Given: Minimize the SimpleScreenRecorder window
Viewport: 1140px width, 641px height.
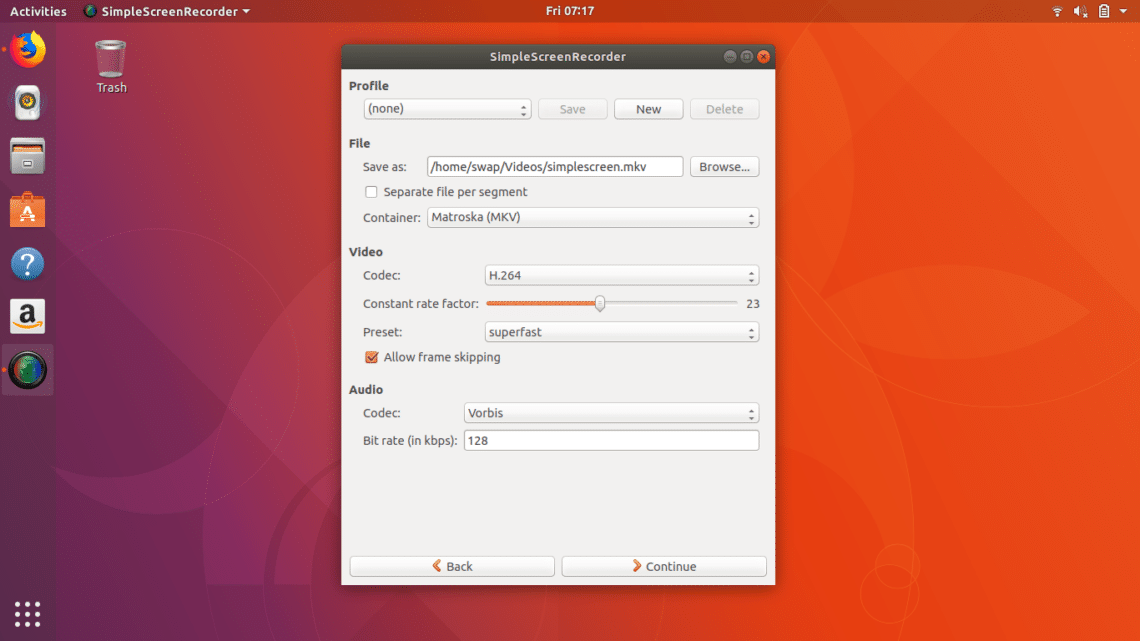Looking at the screenshot, I should (730, 57).
